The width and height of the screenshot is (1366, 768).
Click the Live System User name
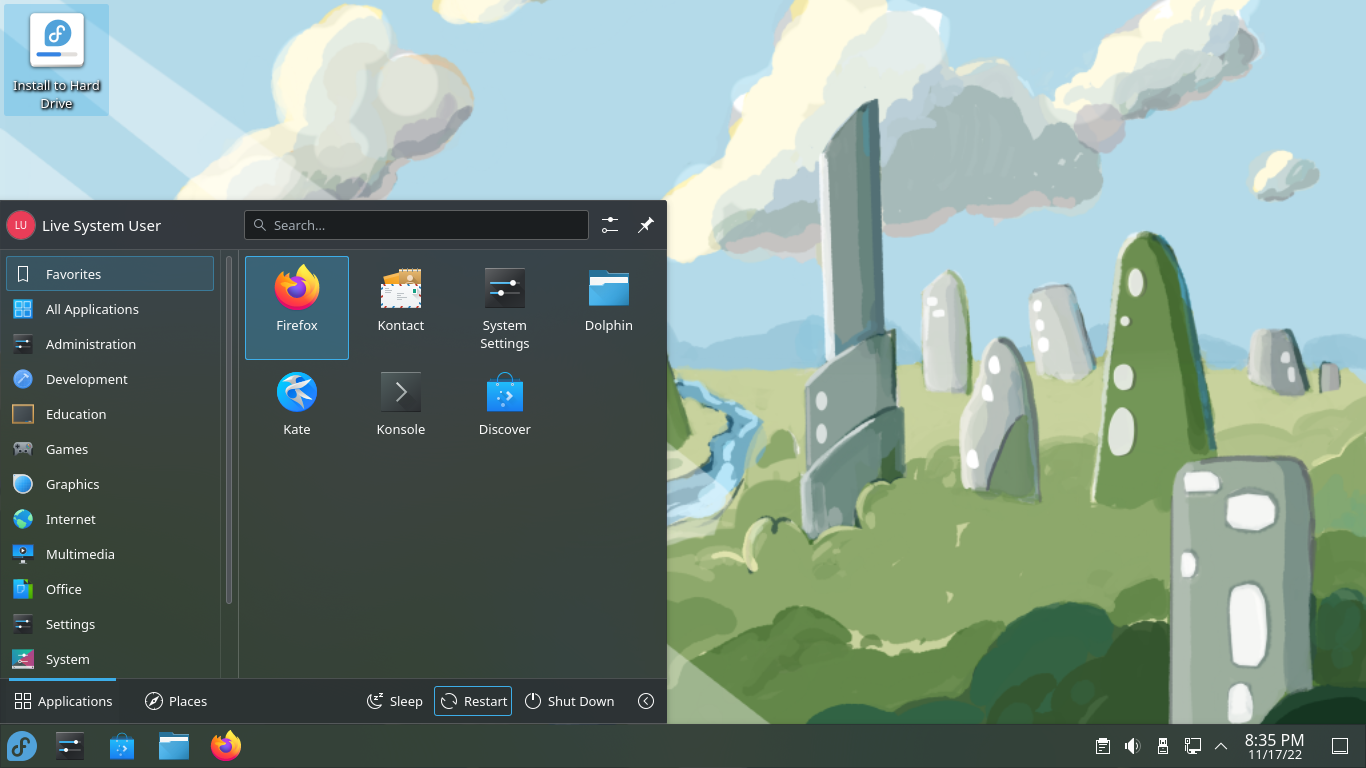[x=101, y=226]
